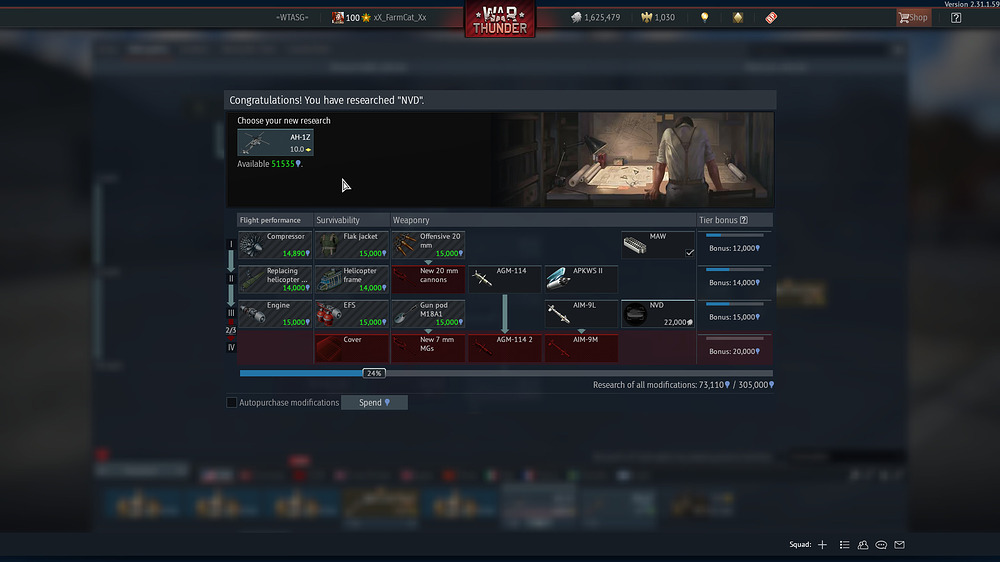Enable Autopurchase modifications checkbox
This screenshot has height=562, width=1000.
click(x=232, y=403)
